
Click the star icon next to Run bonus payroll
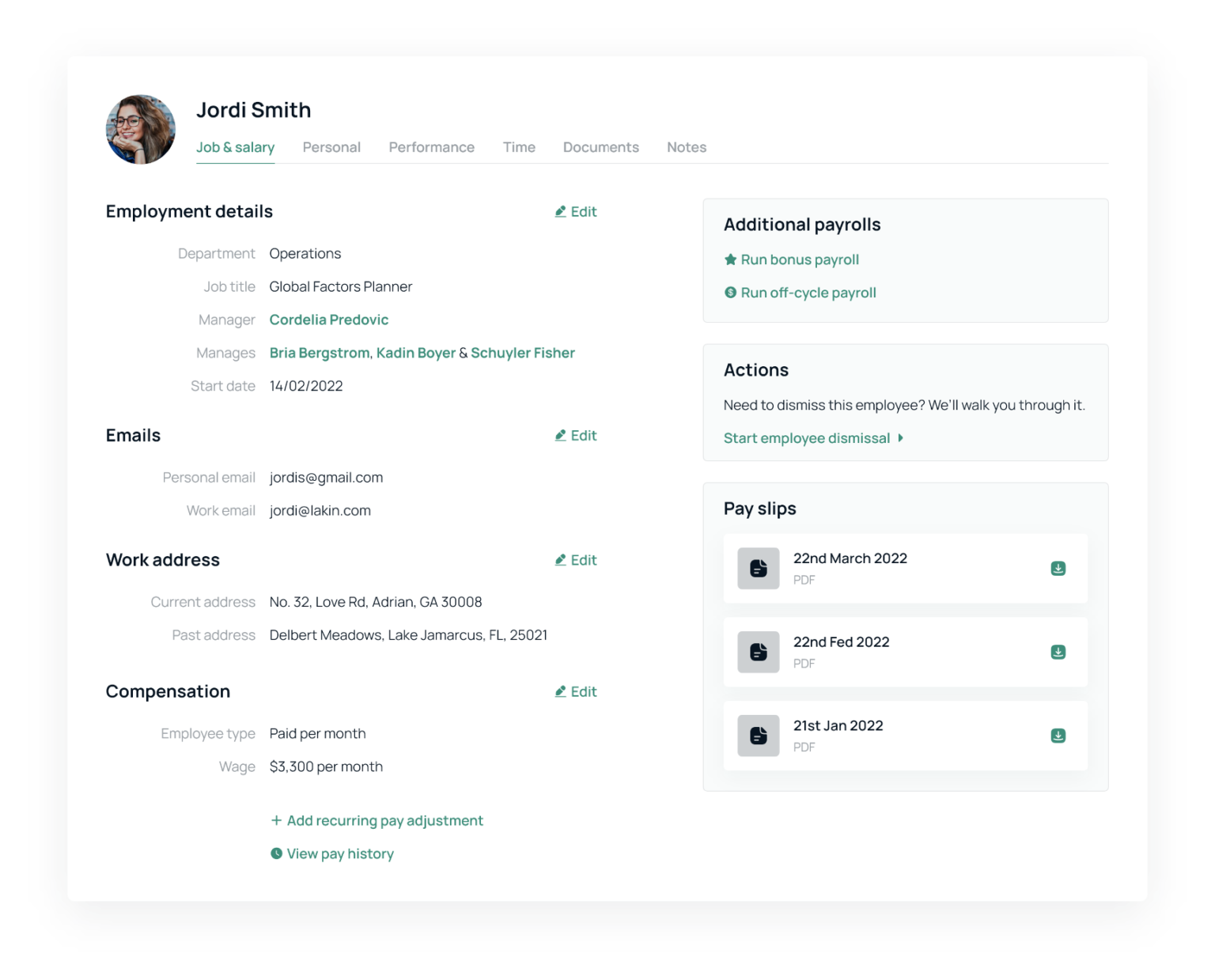point(729,259)
